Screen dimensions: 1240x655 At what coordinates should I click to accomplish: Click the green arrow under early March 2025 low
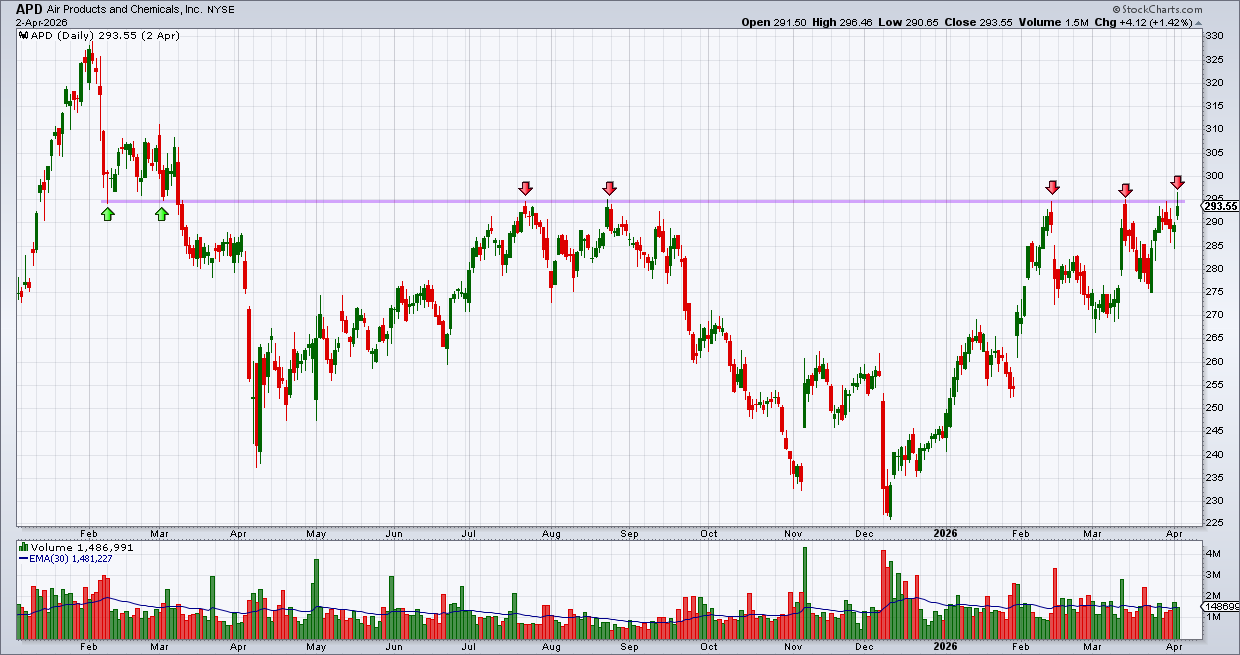162,213
